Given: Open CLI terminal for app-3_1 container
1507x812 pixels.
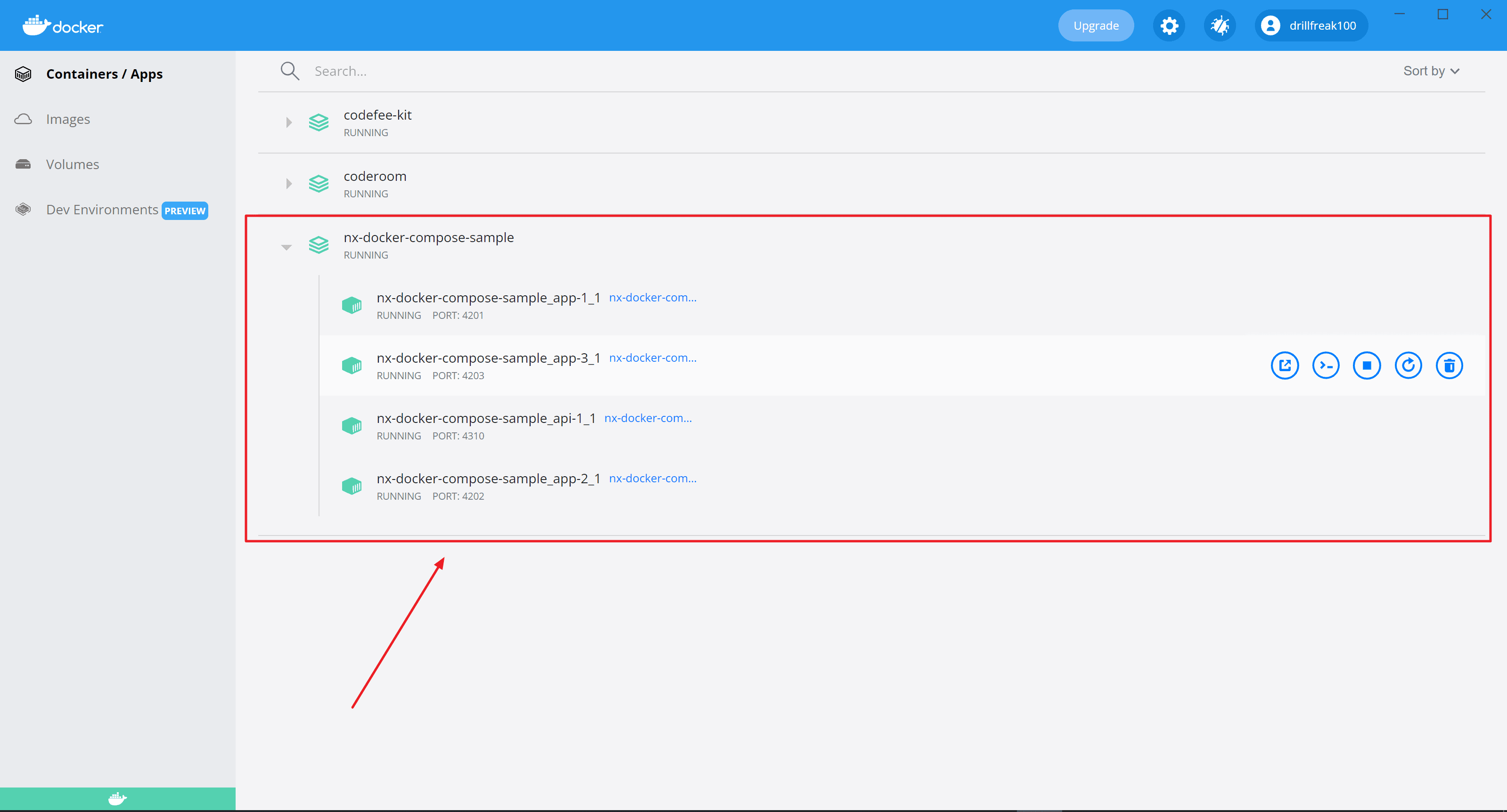Looking at the screenshot, I should click(1326, 365).
